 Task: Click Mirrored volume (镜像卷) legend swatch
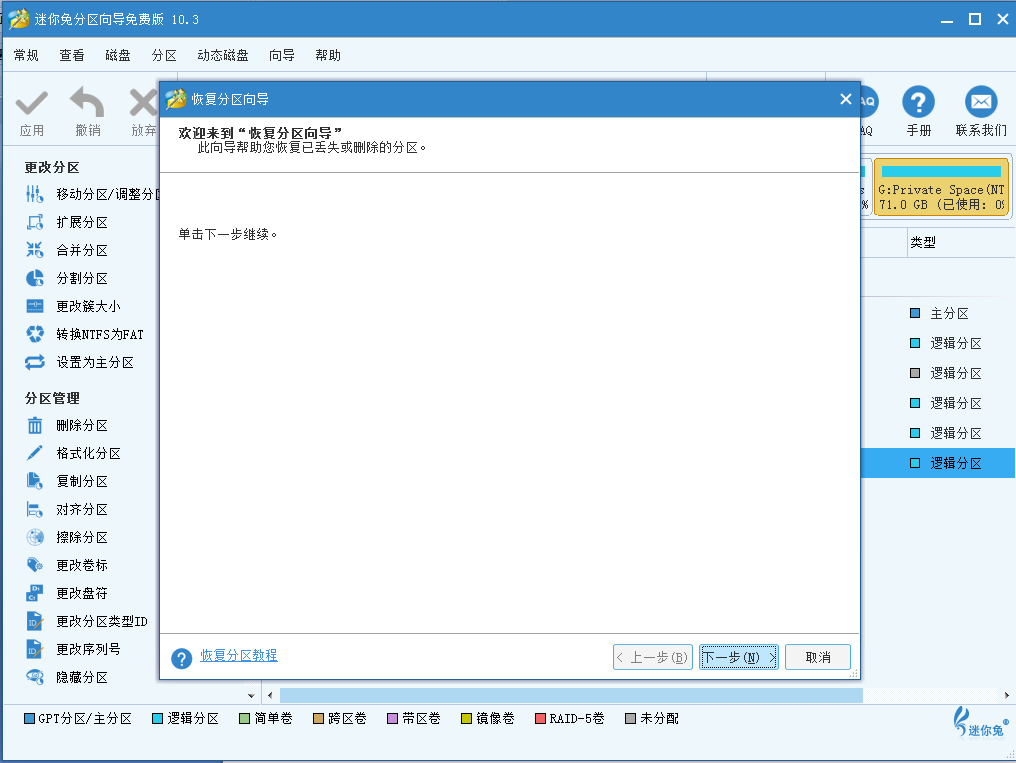click(466, 718)
